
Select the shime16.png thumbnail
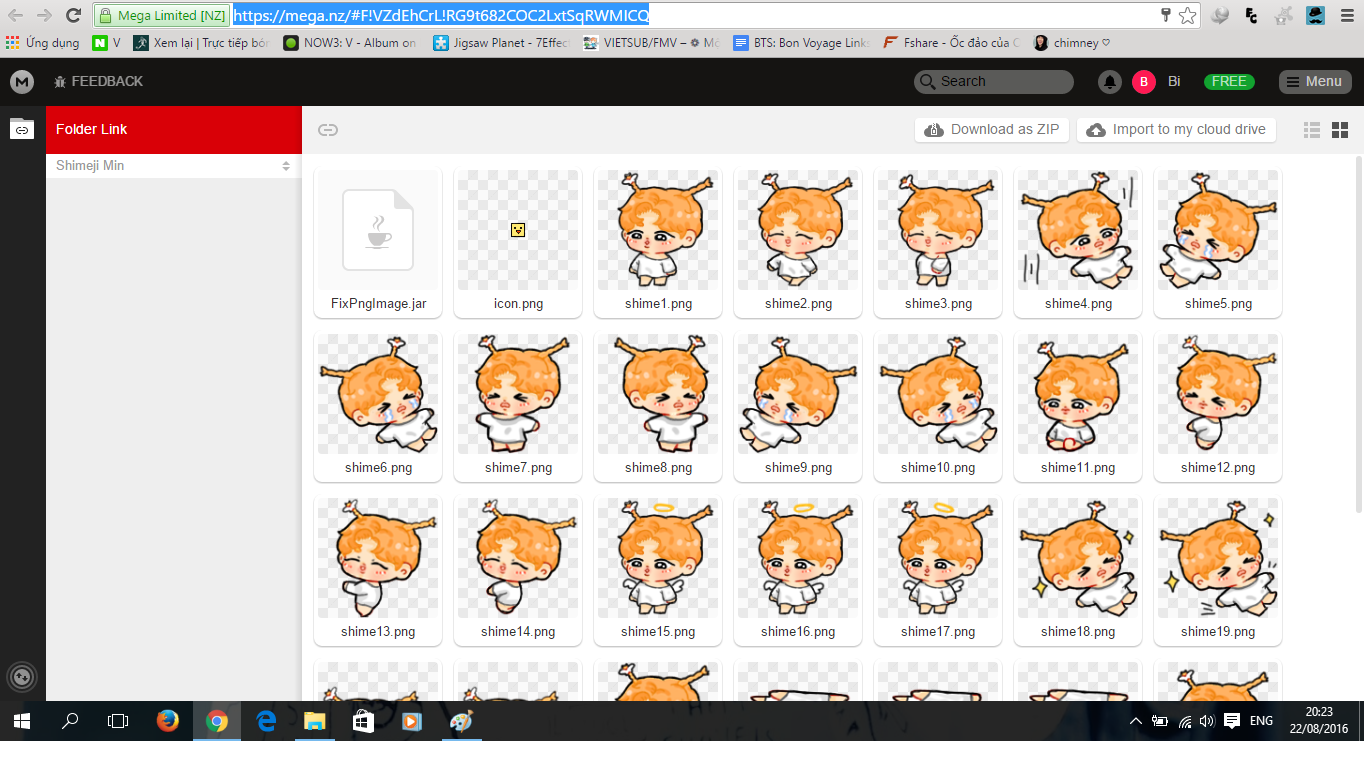point(798,571)
